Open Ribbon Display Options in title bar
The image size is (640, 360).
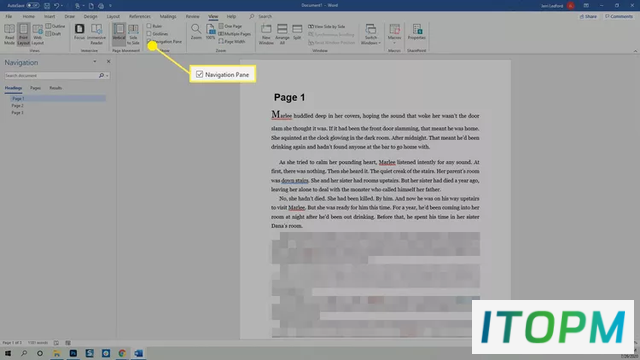[x=586, y=6]
